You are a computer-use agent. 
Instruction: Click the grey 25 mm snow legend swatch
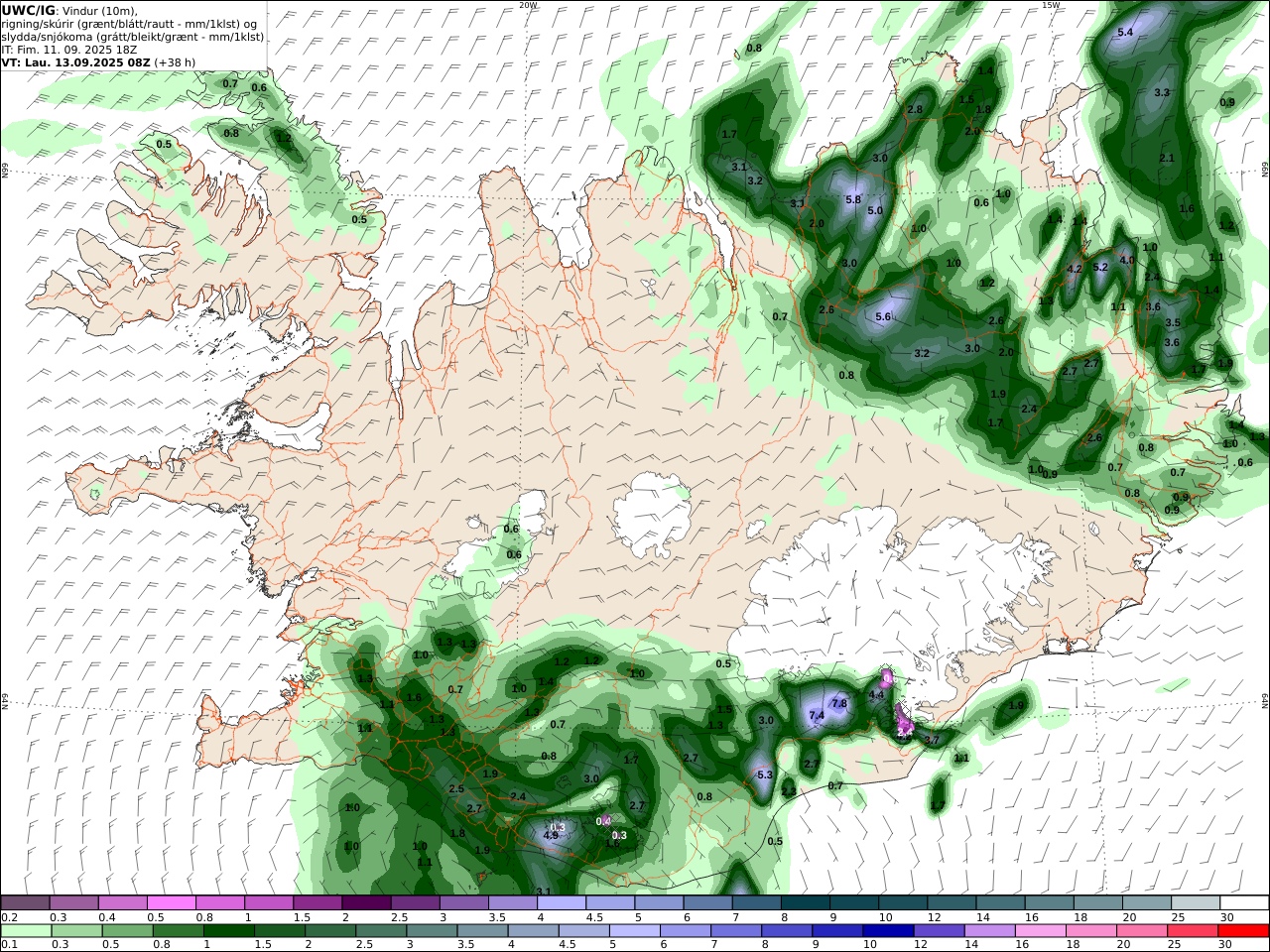1196,903
